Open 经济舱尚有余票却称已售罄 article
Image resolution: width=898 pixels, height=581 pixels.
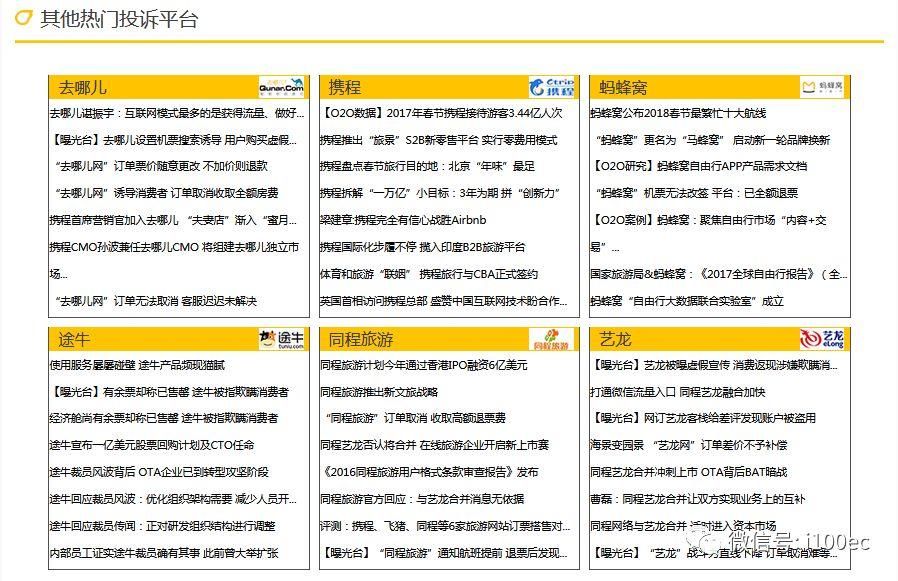[164, 418]
